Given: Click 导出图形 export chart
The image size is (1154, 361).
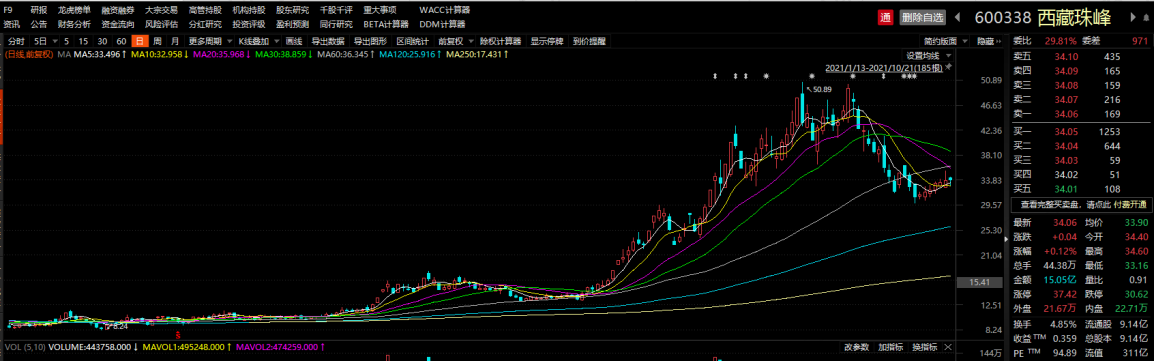Looking at the screenshot, I should pos(370,41).
